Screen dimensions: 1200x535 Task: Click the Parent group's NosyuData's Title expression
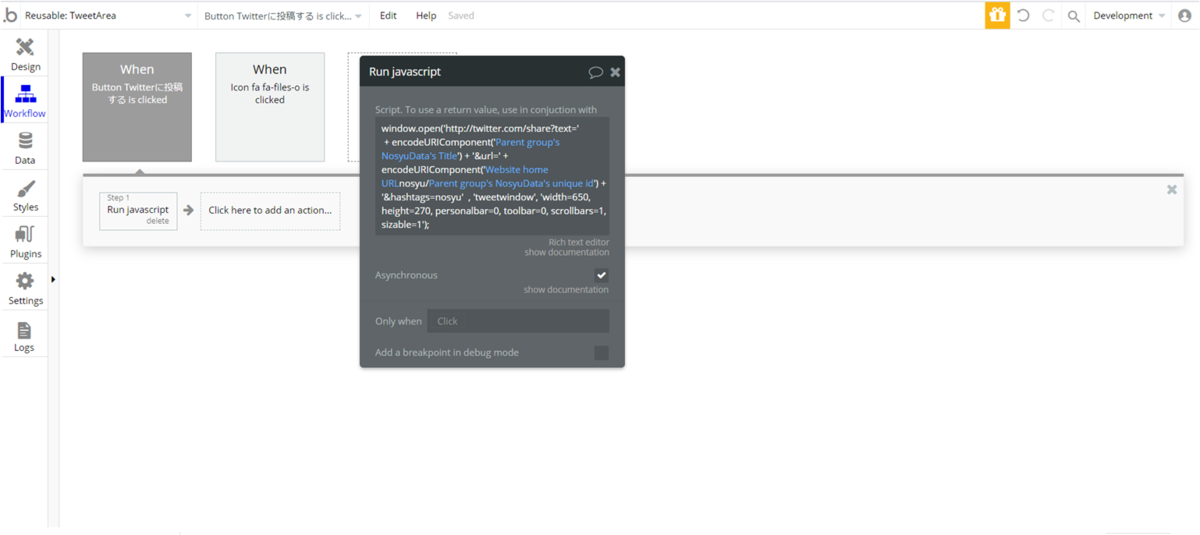tap(470, 149)
